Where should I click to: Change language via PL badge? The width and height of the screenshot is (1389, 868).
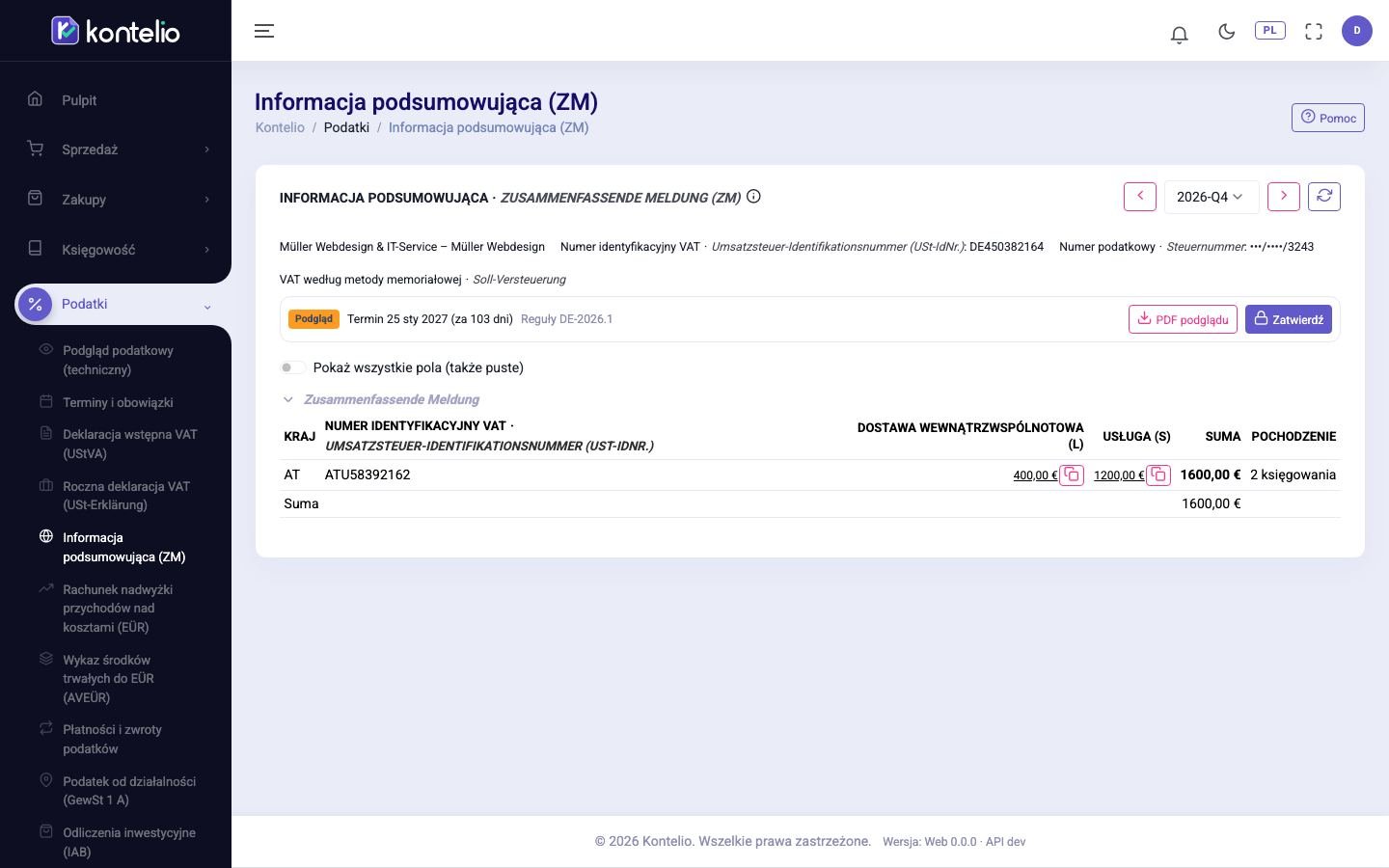point(1270,31)
